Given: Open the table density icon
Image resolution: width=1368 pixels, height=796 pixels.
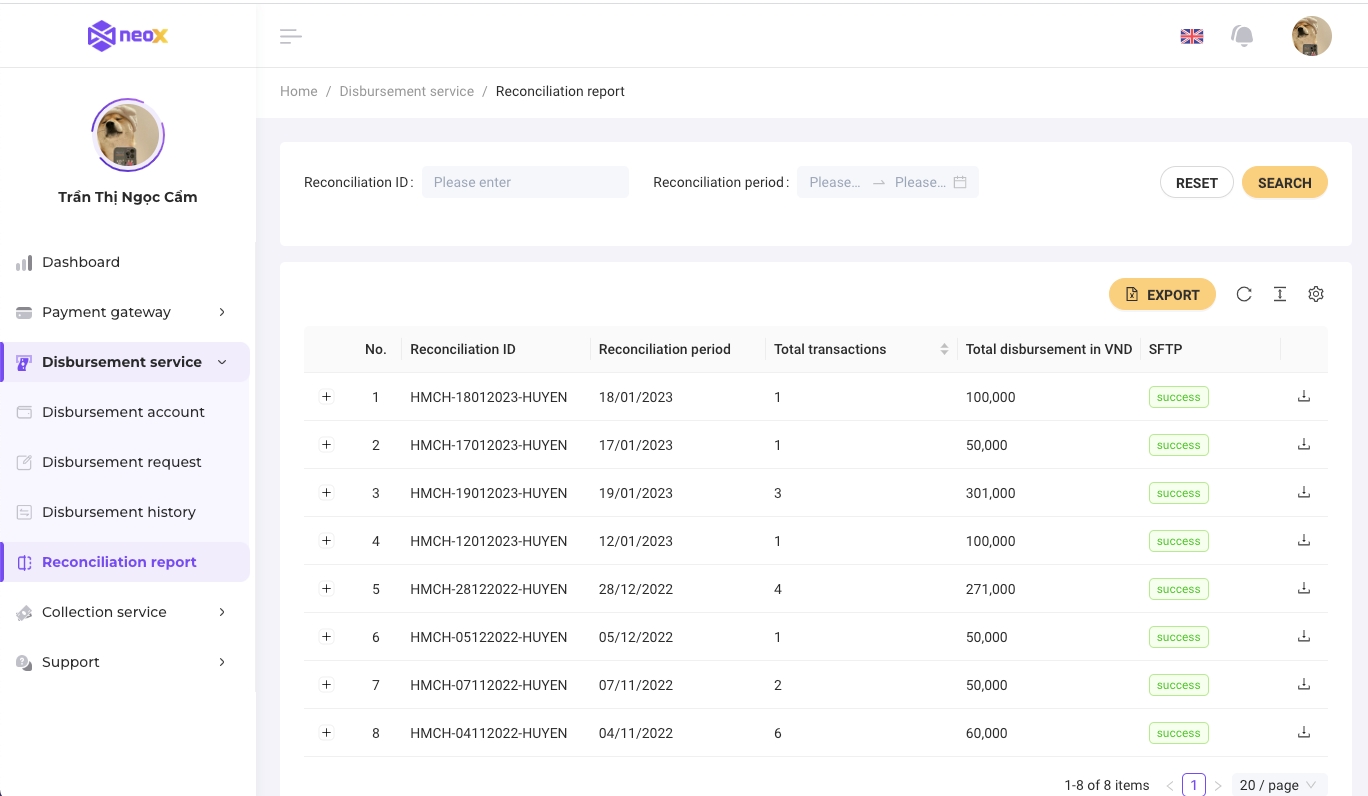Looking at the screenshot, I should [x=1279, y=294].
